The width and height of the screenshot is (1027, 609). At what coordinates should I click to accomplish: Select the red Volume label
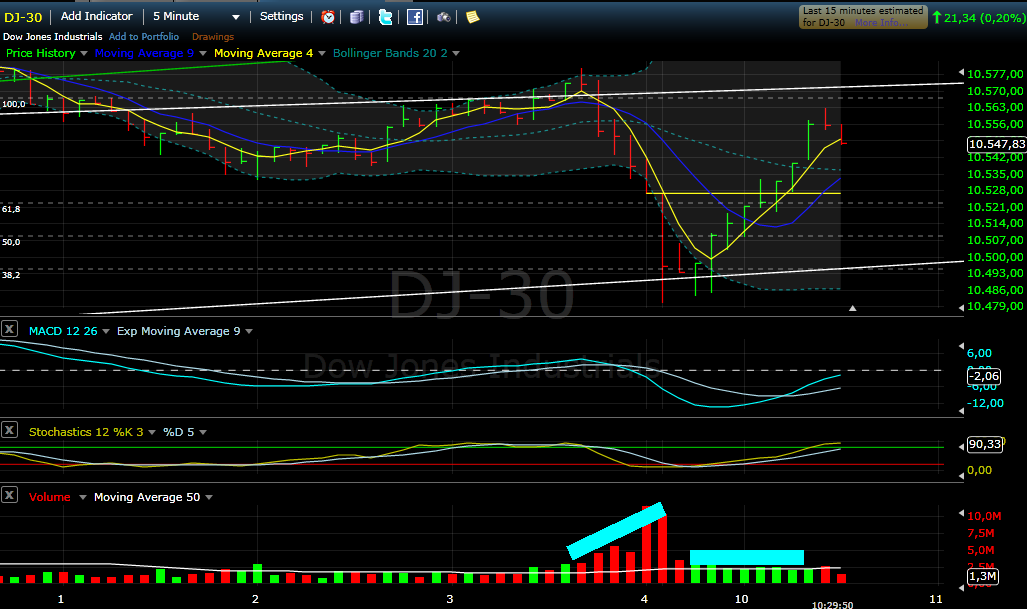click(50, 497)
